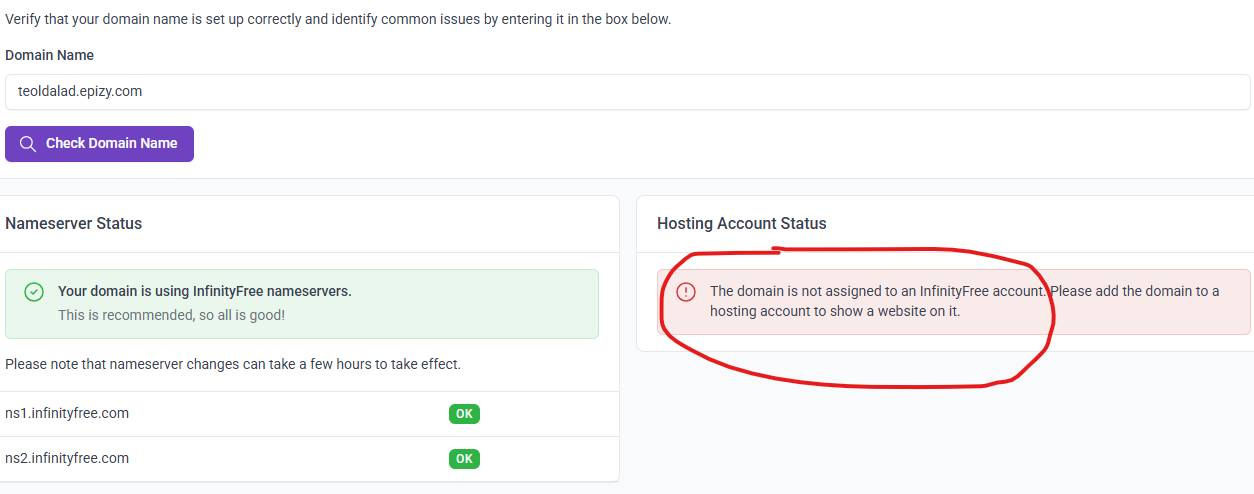Click the teoldalad.epizy.com text in the field
The image size is (1254, 494).
[x=80, y=91]
